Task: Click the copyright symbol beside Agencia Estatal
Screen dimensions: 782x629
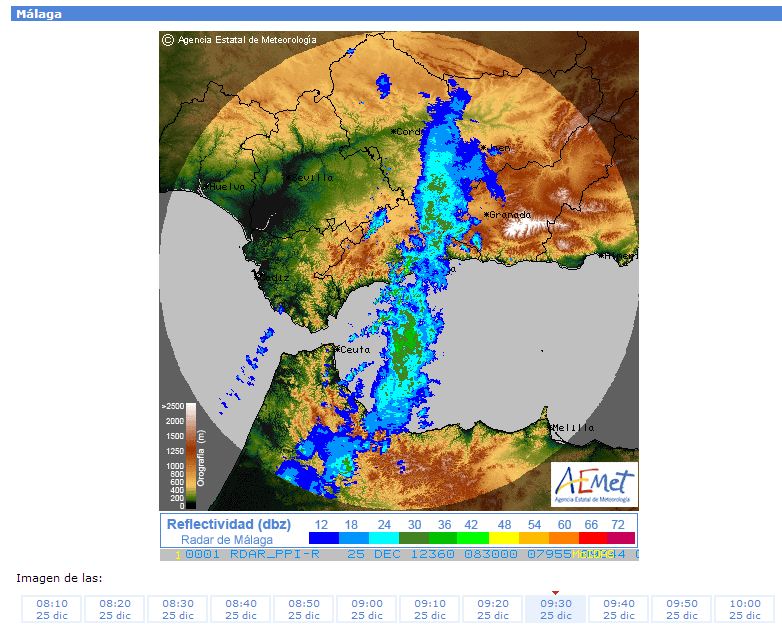Action: (168, 40)
